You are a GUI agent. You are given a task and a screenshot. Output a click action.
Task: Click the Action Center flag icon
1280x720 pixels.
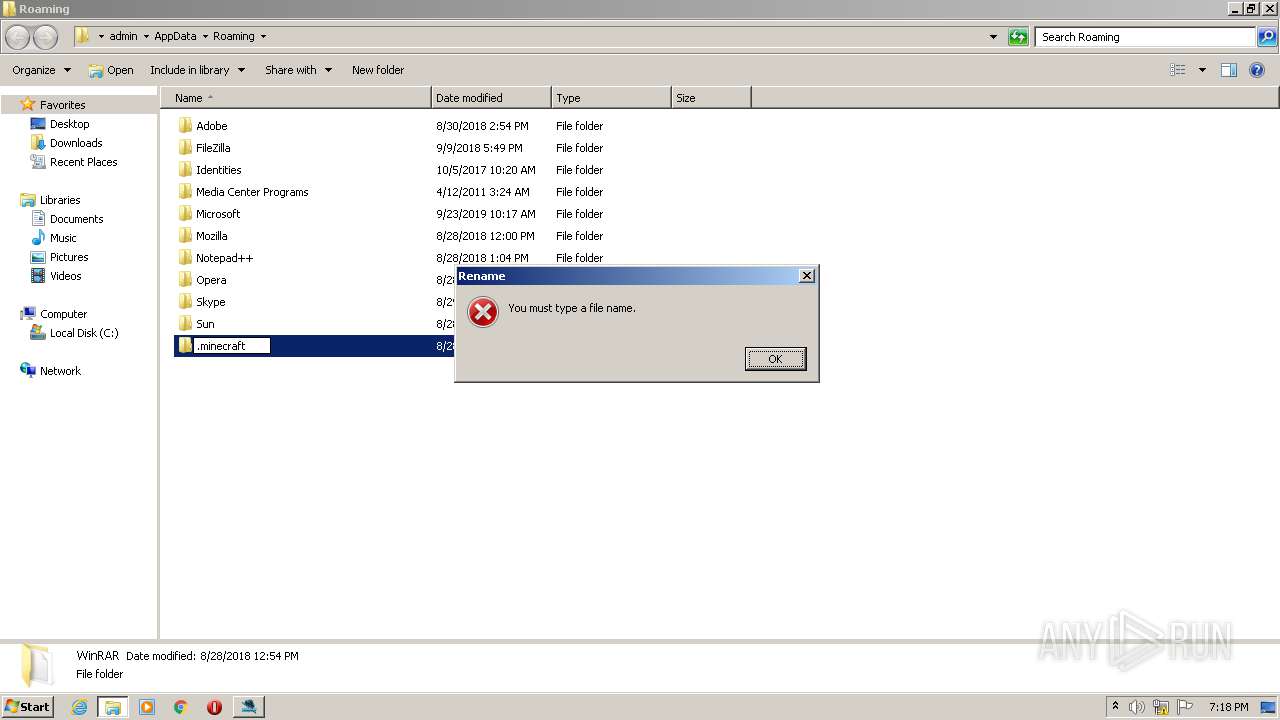1185,707
